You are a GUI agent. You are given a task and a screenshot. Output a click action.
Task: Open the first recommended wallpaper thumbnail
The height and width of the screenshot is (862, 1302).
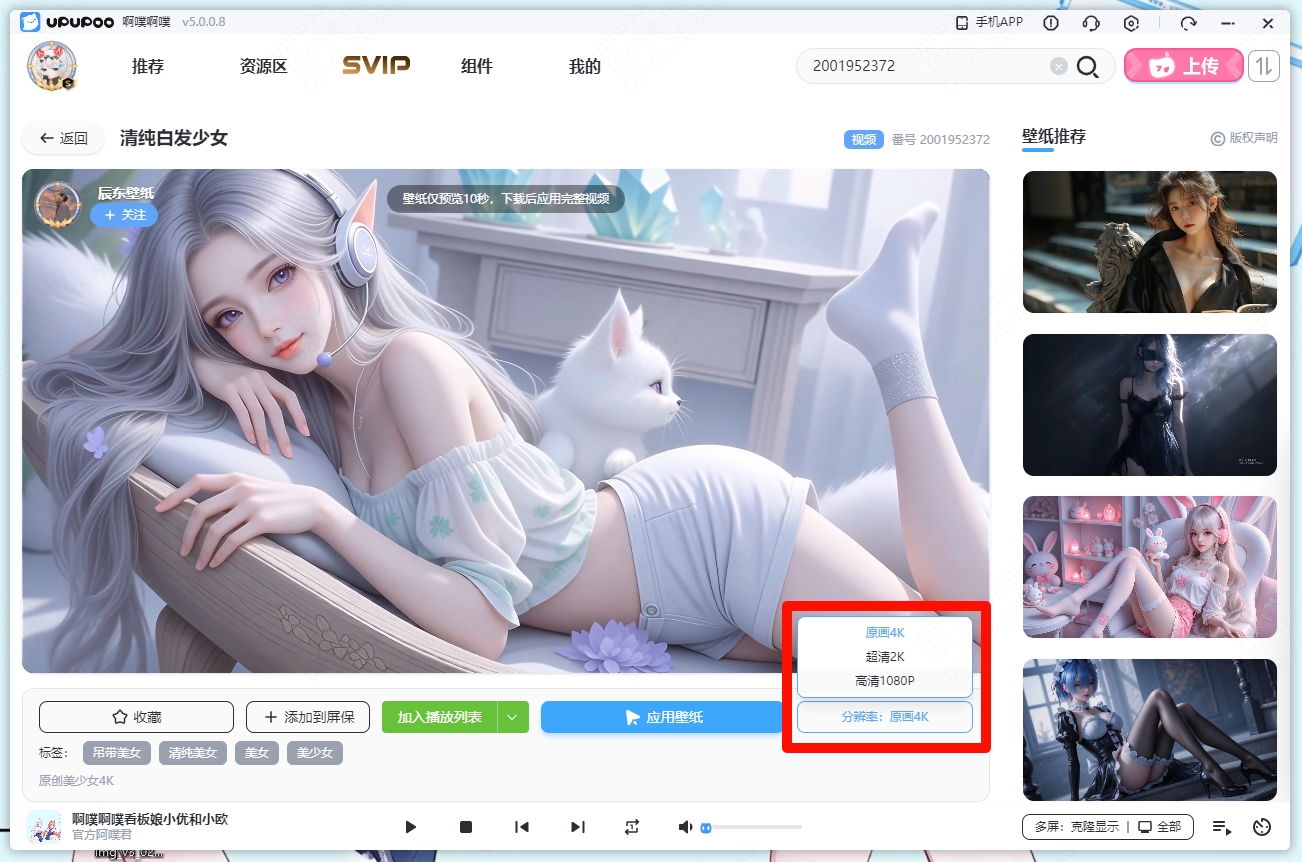(x=1149, y=242)
